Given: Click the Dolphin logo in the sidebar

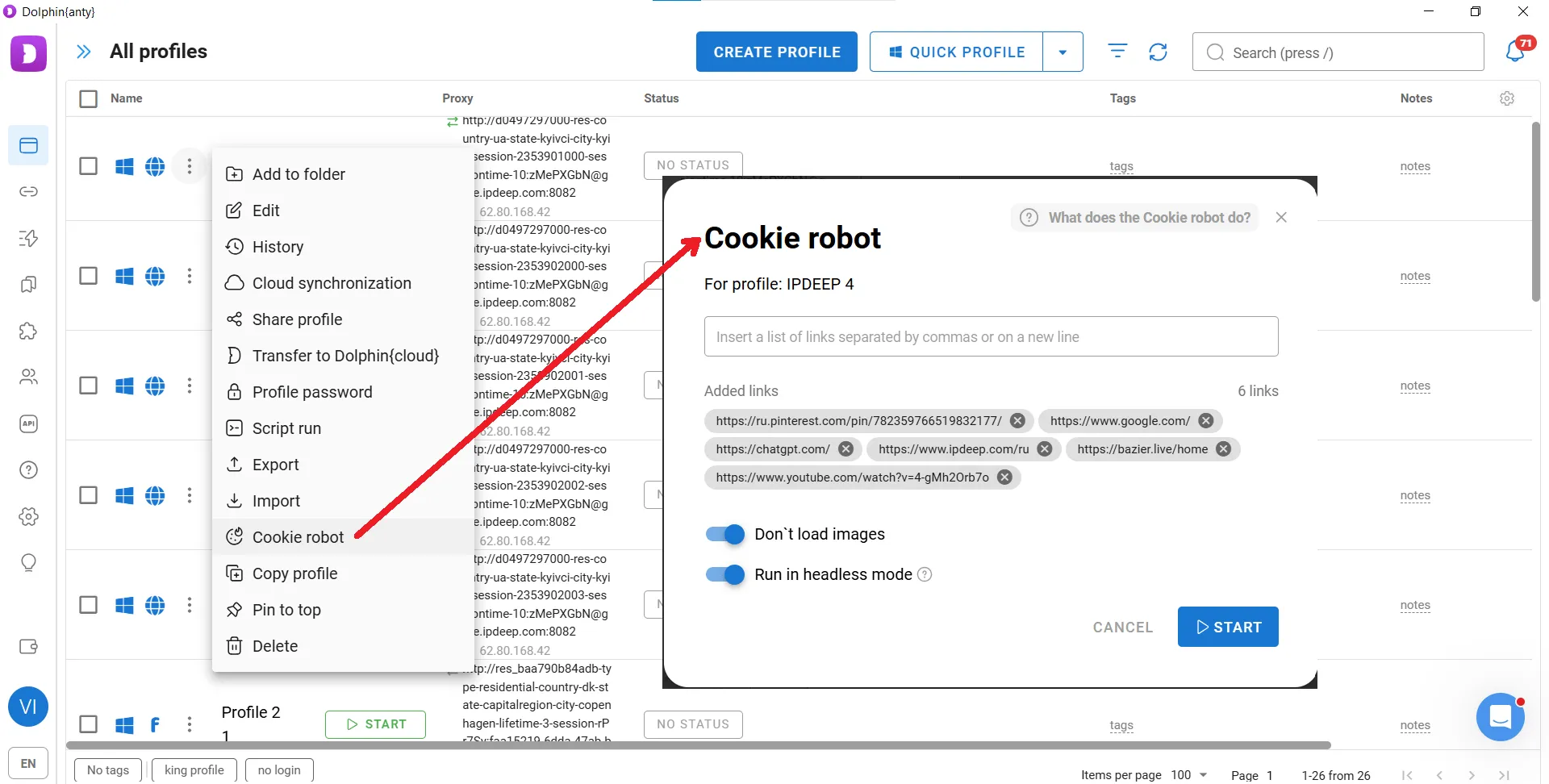Looking at the screenshot, I should tap(28, 54).
